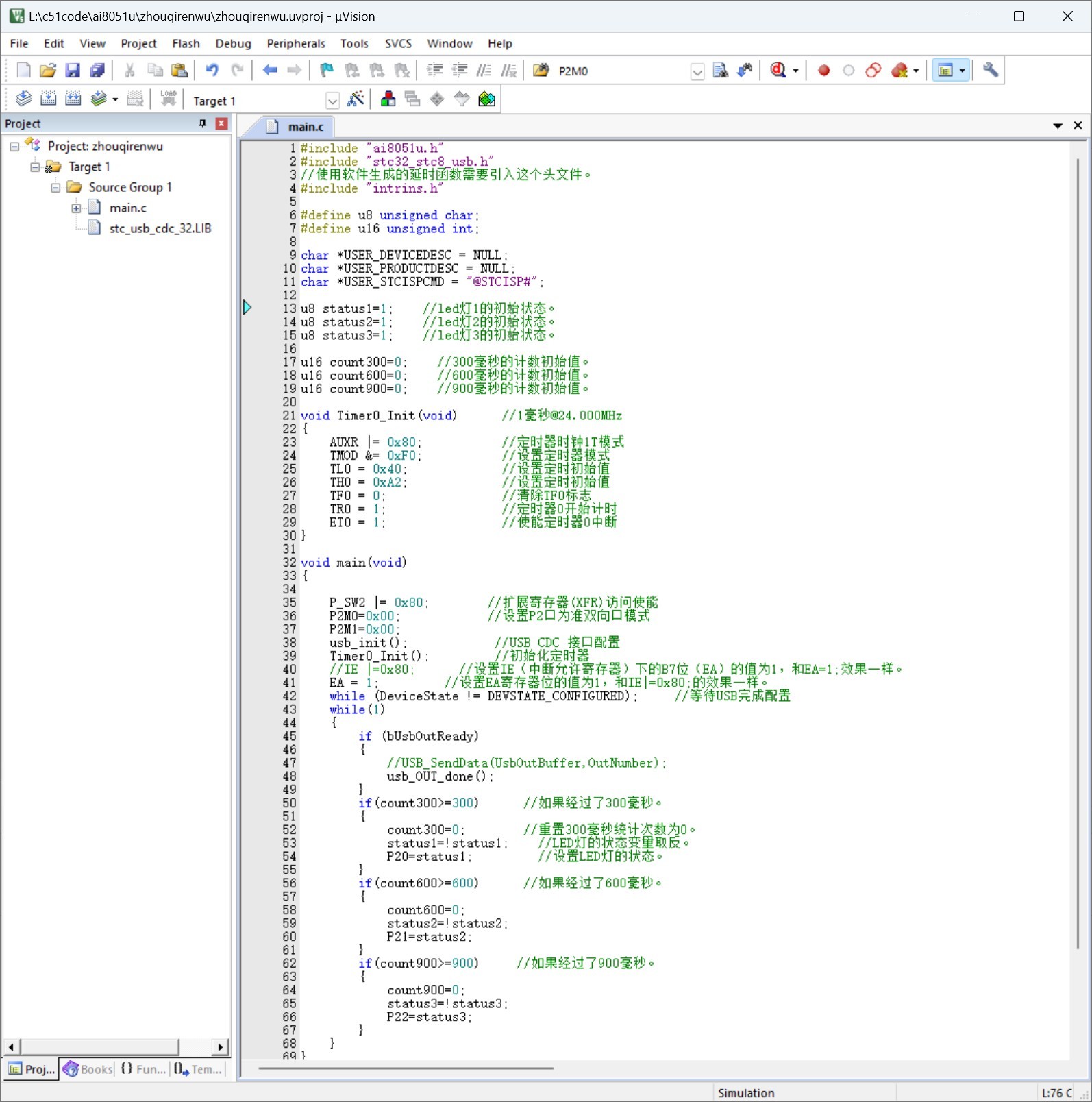
Task: Close the main.c editor tab
Action: pyautogui.click(x=1078, y=125)
